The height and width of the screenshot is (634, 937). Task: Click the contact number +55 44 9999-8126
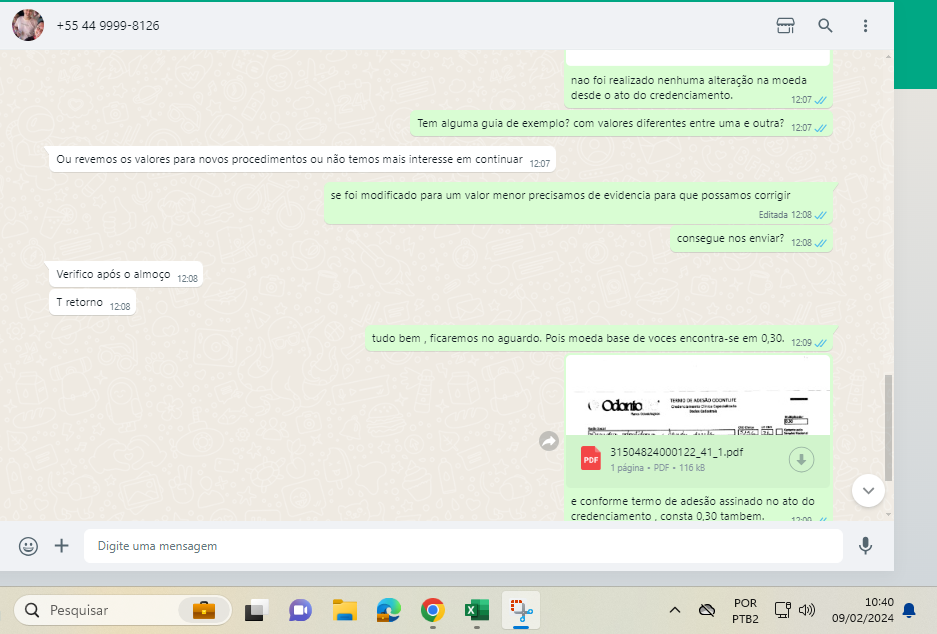point(108,26)
